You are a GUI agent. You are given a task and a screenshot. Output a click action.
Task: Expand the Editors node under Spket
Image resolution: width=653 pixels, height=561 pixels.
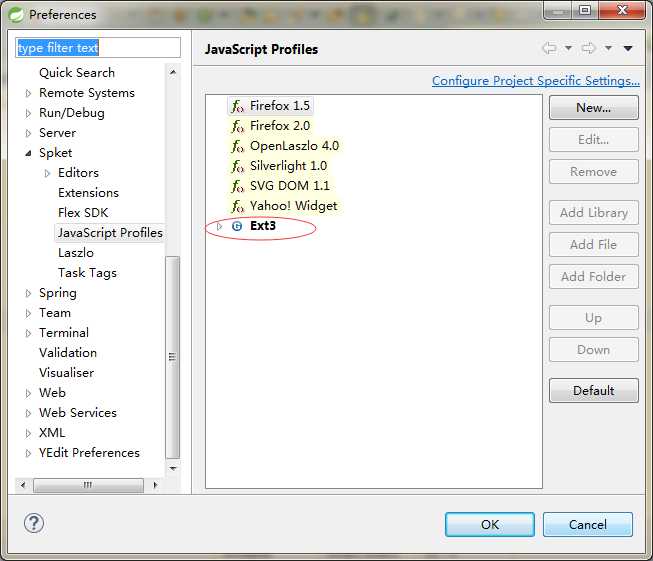tap(47, 173)
